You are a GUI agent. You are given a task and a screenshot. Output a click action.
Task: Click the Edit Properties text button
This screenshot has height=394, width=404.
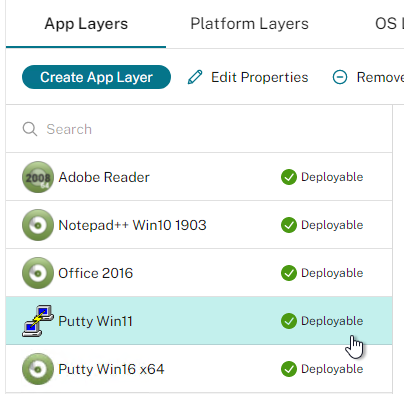(x=260, y=77)
